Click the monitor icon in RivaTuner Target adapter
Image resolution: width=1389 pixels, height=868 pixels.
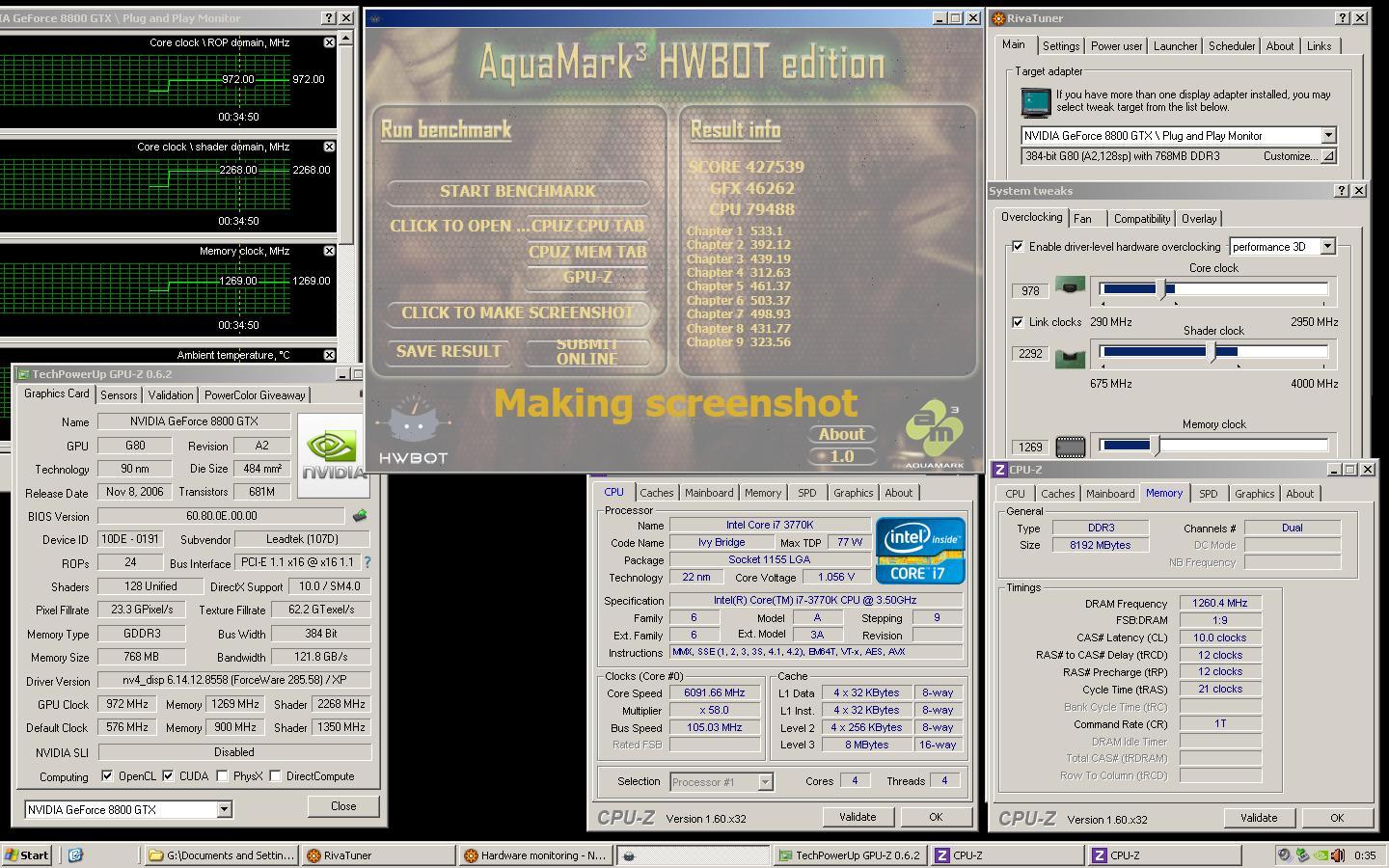(1036, 101)
